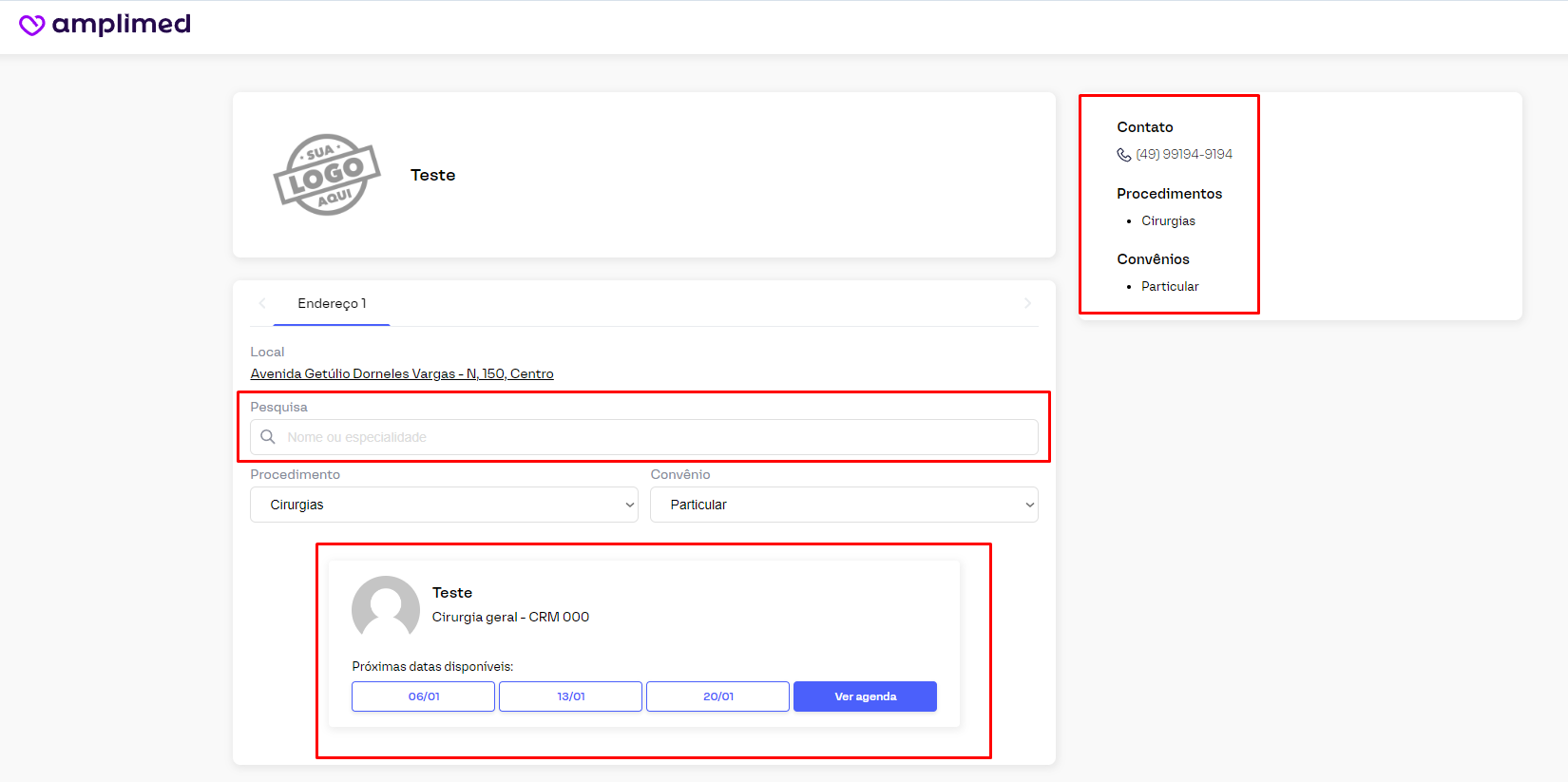The height and width of the screenshot is (782, 1568).
Task: Click Cirurgias in the Procedimentos list
Action: pyautogui.click(x=1168, y=221)
